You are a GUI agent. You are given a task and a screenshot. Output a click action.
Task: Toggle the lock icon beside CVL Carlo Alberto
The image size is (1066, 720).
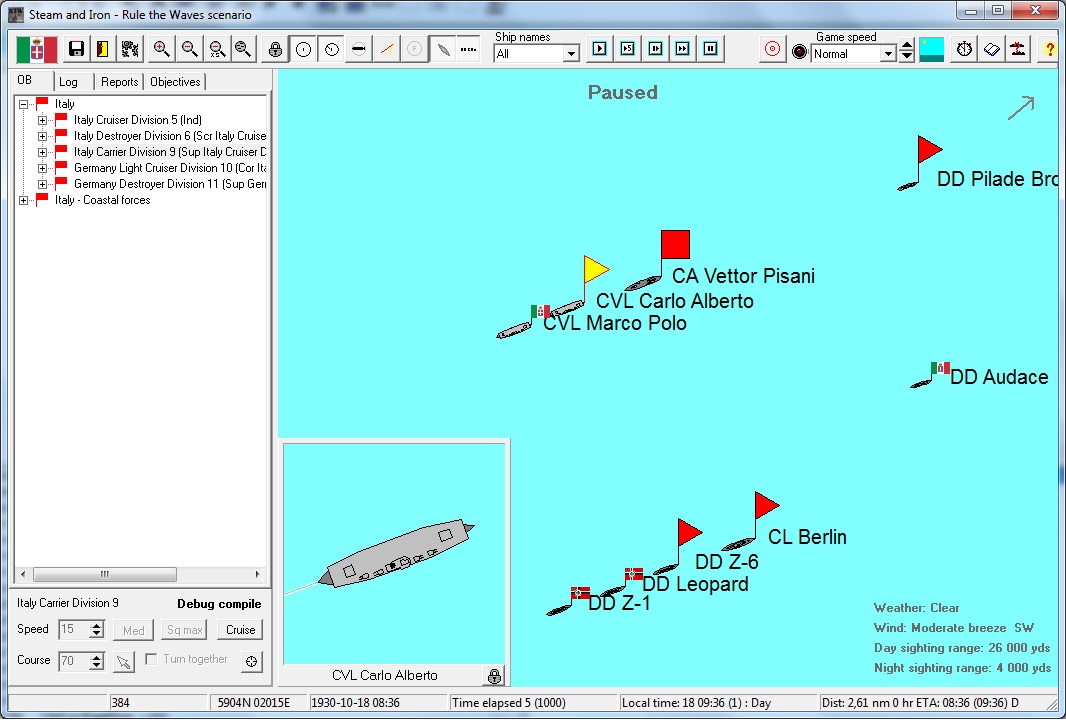[x=494, y=676]
